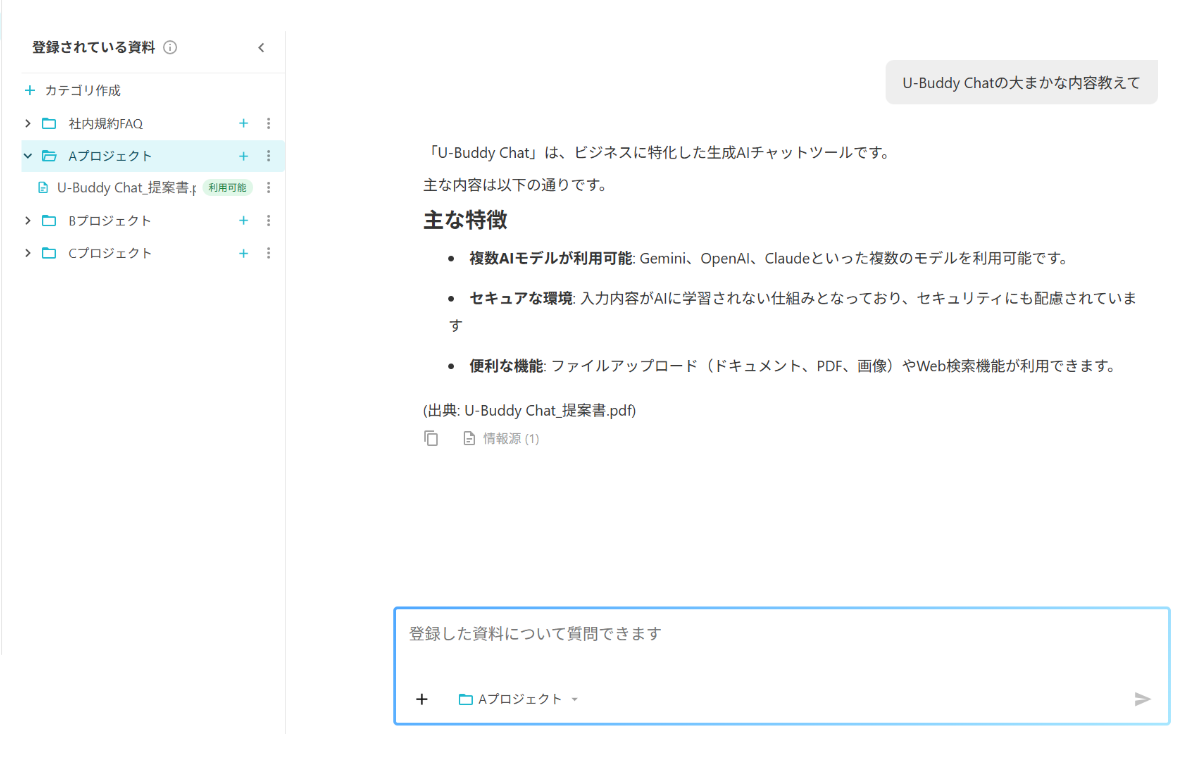The width and height of the screenshot is (1197, 765).
Task: Click the 社内規約FAQ folder icon
Action: pos(49,123)
